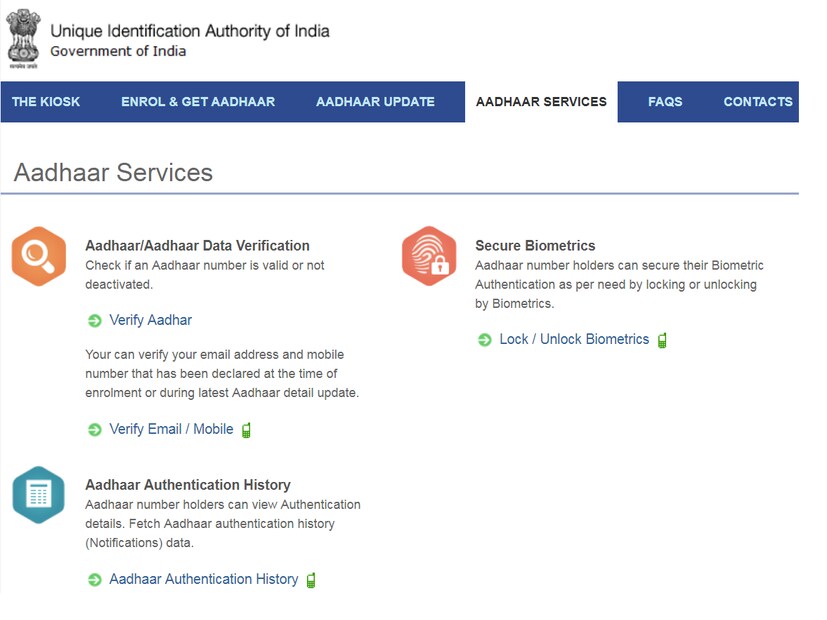Image resolution: width=827 pixels, height=620 pixels.
Task: Open ENROL & GET AADHAAR menu
Action: pos(198,102)
